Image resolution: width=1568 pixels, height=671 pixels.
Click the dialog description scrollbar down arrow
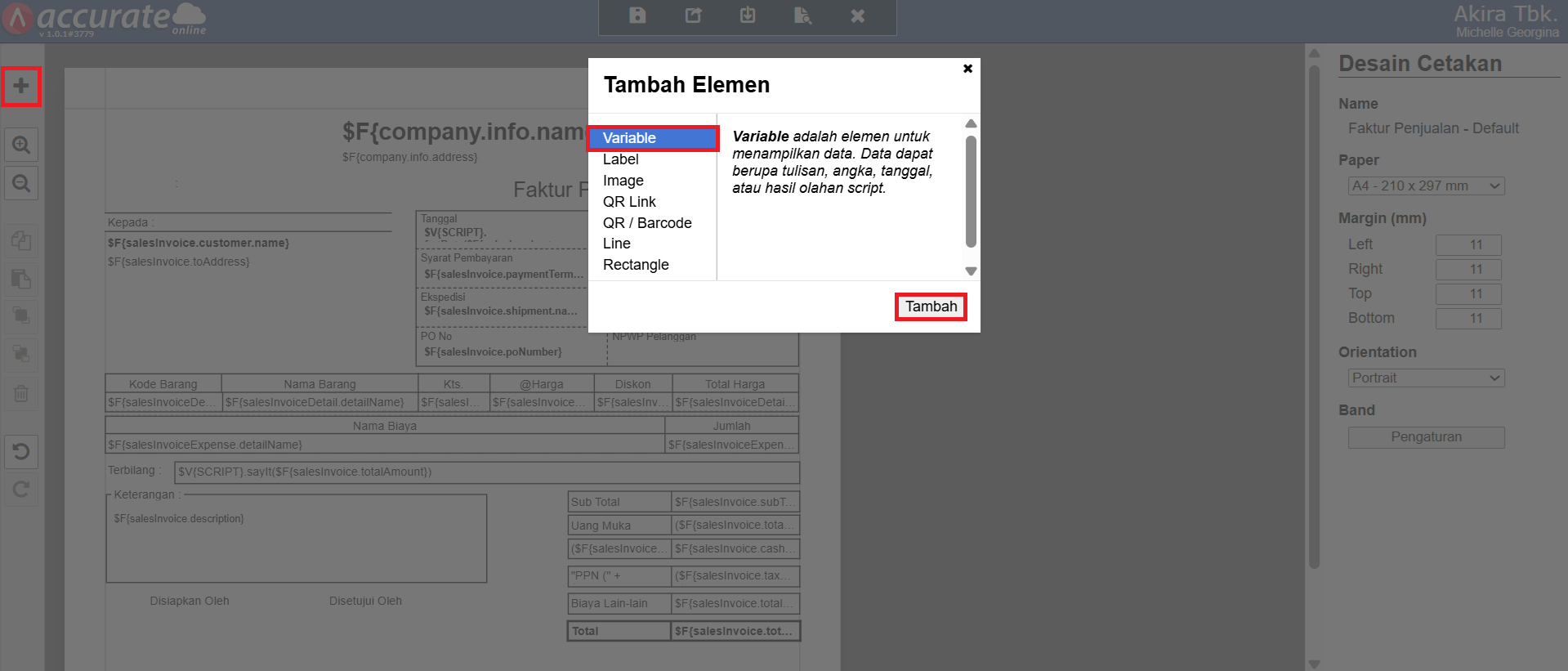click(x=971, y=271)
